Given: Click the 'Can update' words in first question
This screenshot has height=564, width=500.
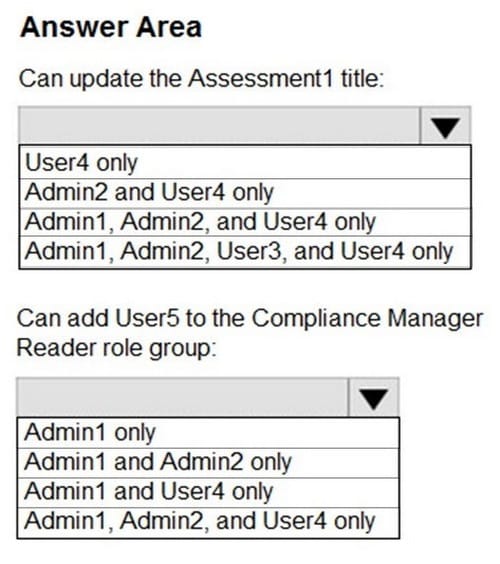Looking at the screenshot, I should [x=81, y=79].
